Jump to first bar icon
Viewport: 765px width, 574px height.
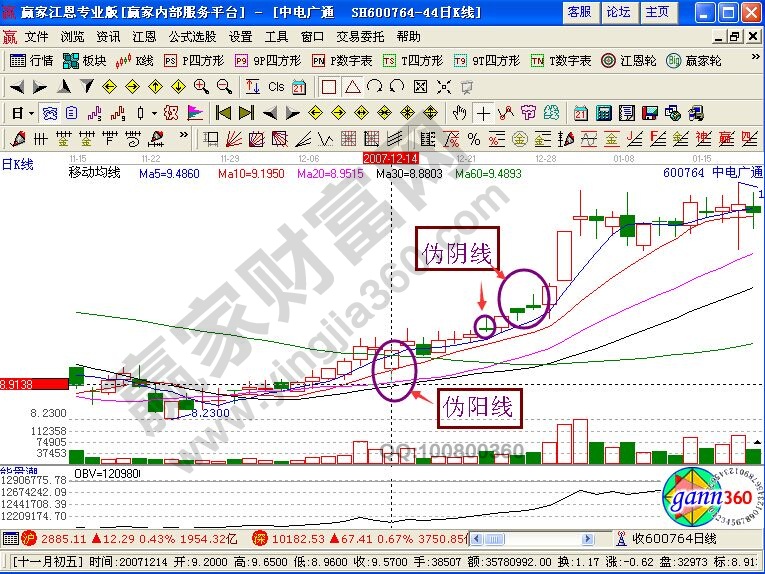click(223, 113)
